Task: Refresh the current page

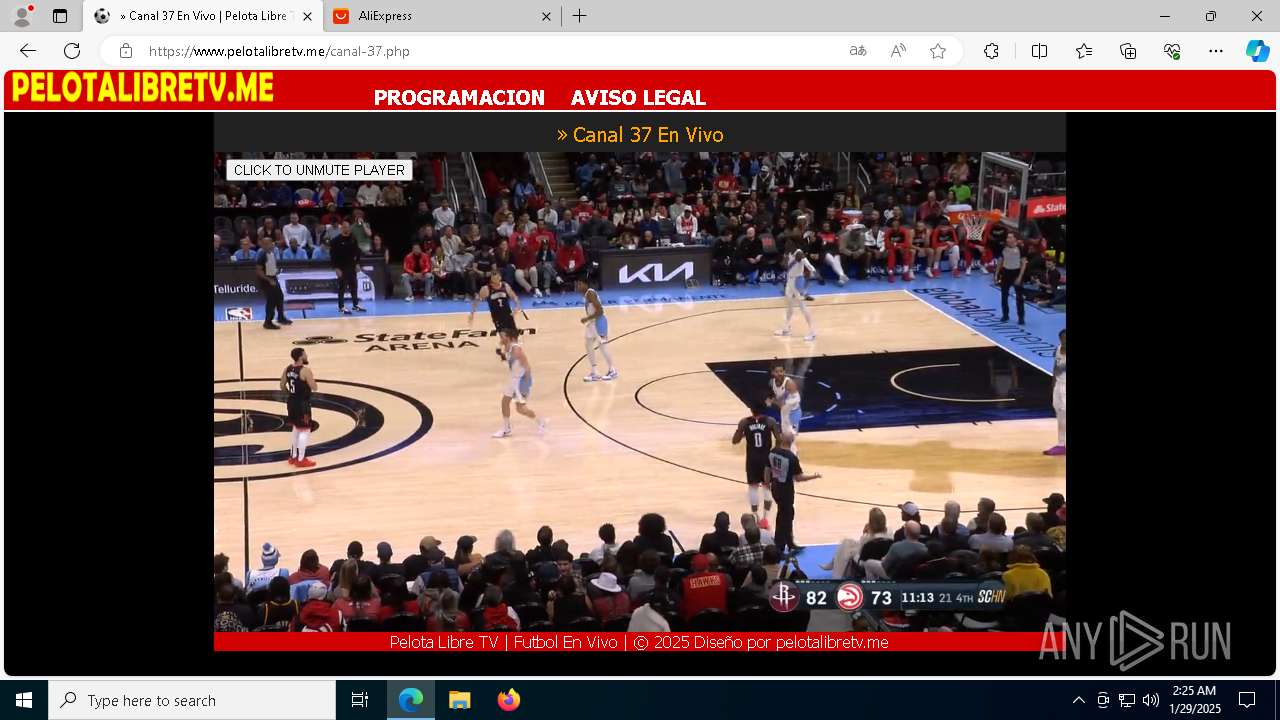Action: [x=72, y=51]
